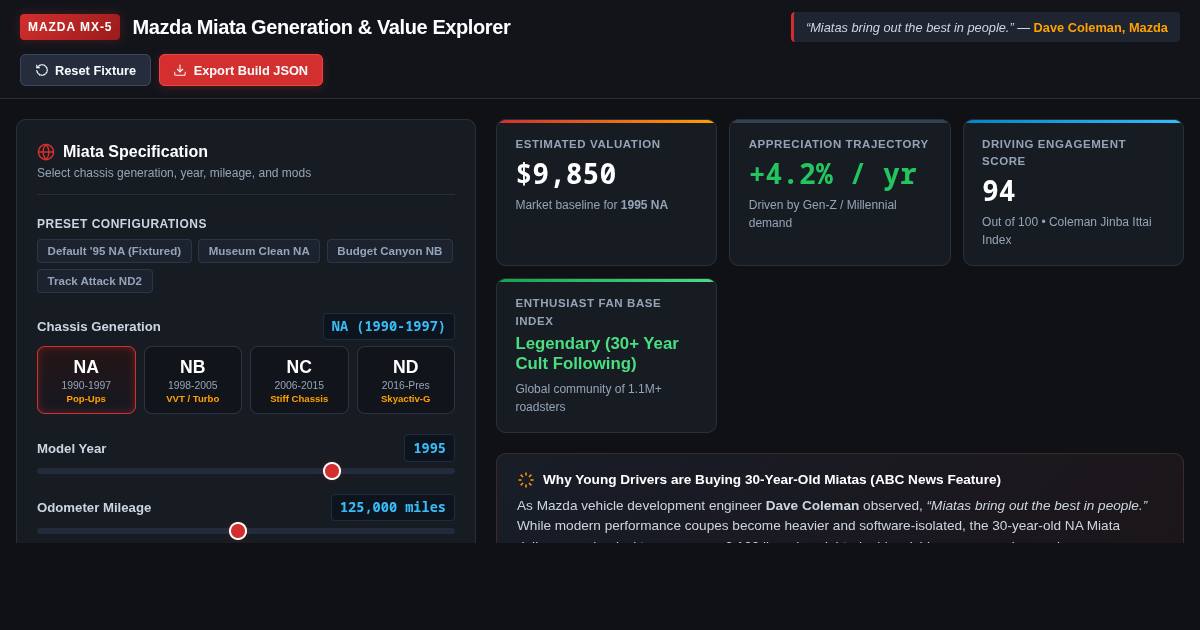Click the +4.2% / yr appreciation figure

coord(833,174)
